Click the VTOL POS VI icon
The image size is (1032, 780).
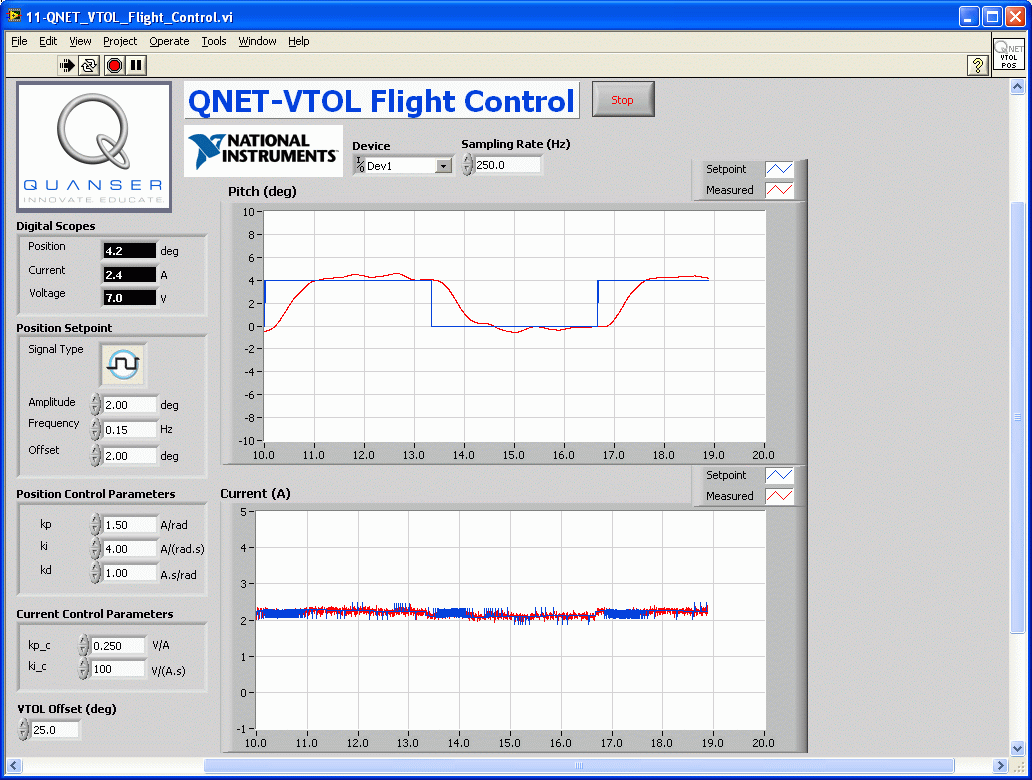[1008, 53]
